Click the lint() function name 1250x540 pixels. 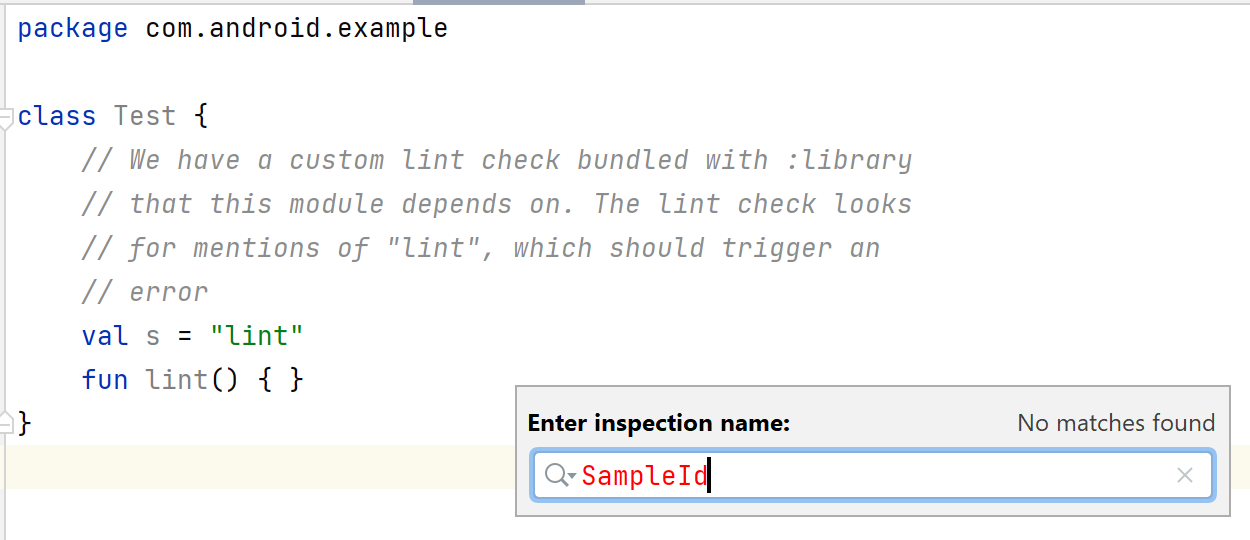176,379
